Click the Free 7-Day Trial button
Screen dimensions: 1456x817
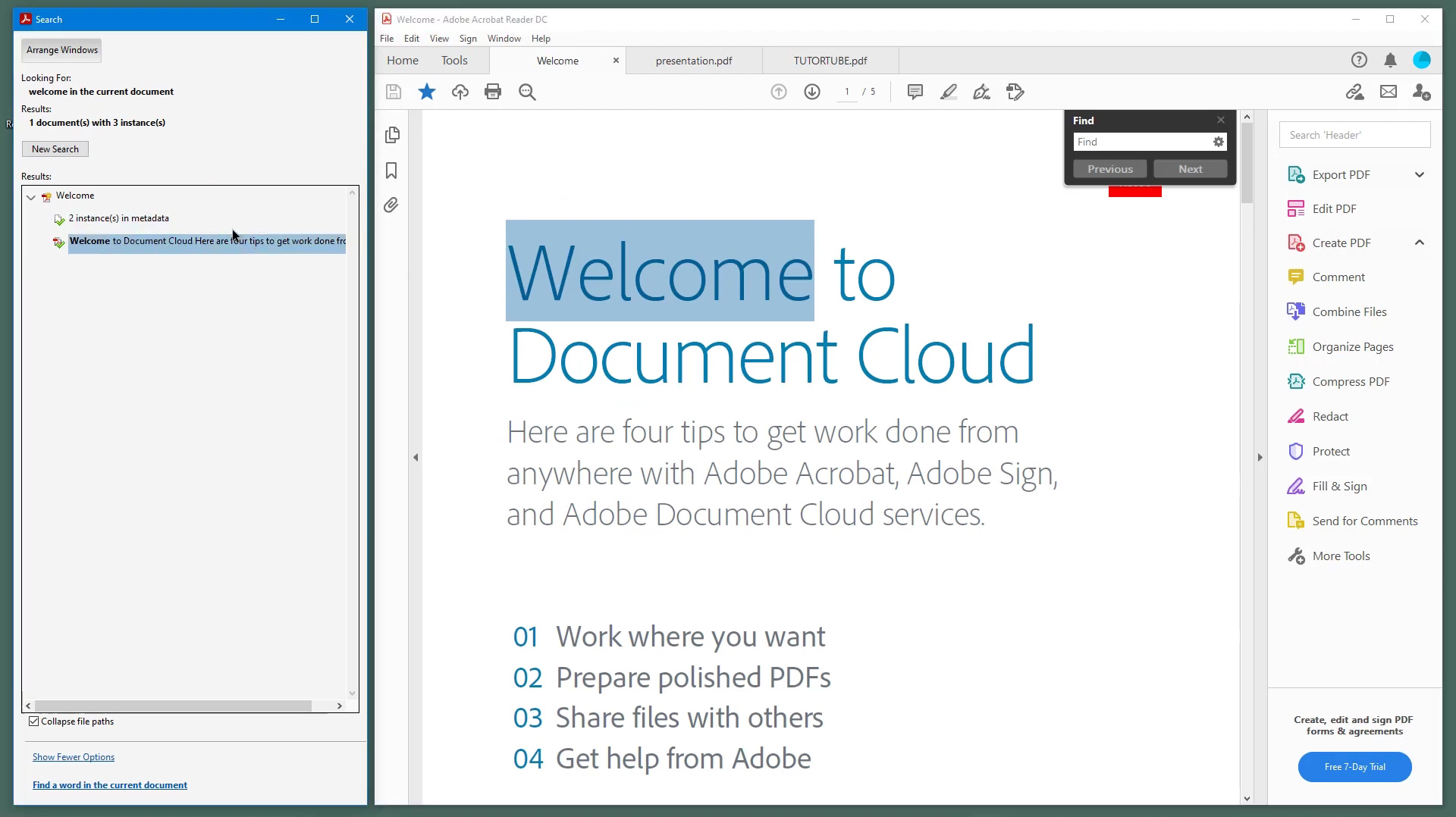coord(1354,767)
